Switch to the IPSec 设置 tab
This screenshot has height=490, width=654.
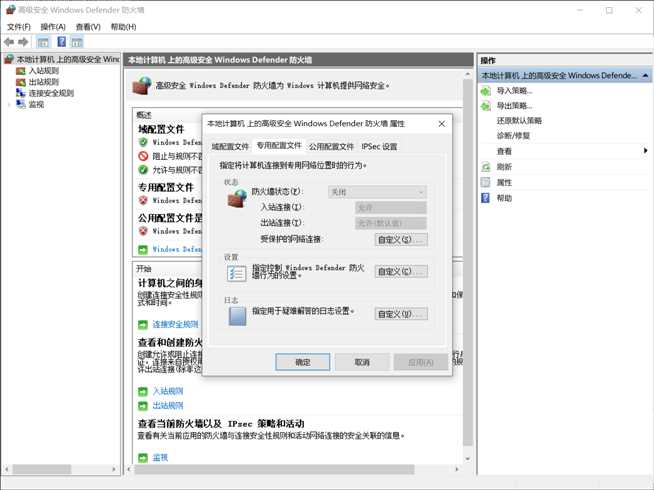pyautogui.click(x=379, y=146)
